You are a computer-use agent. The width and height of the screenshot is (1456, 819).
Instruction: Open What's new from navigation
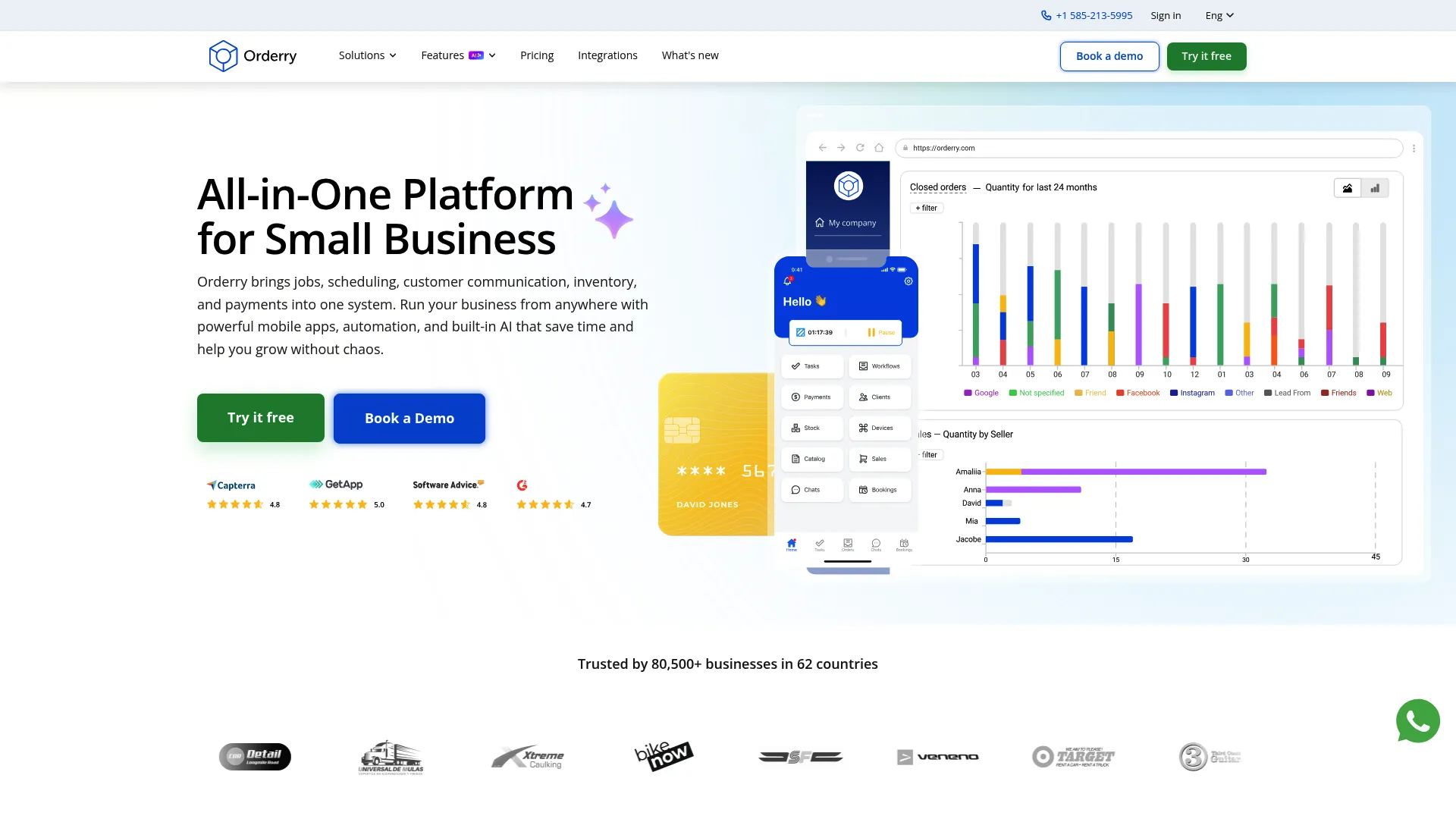[x=690, y=55]
